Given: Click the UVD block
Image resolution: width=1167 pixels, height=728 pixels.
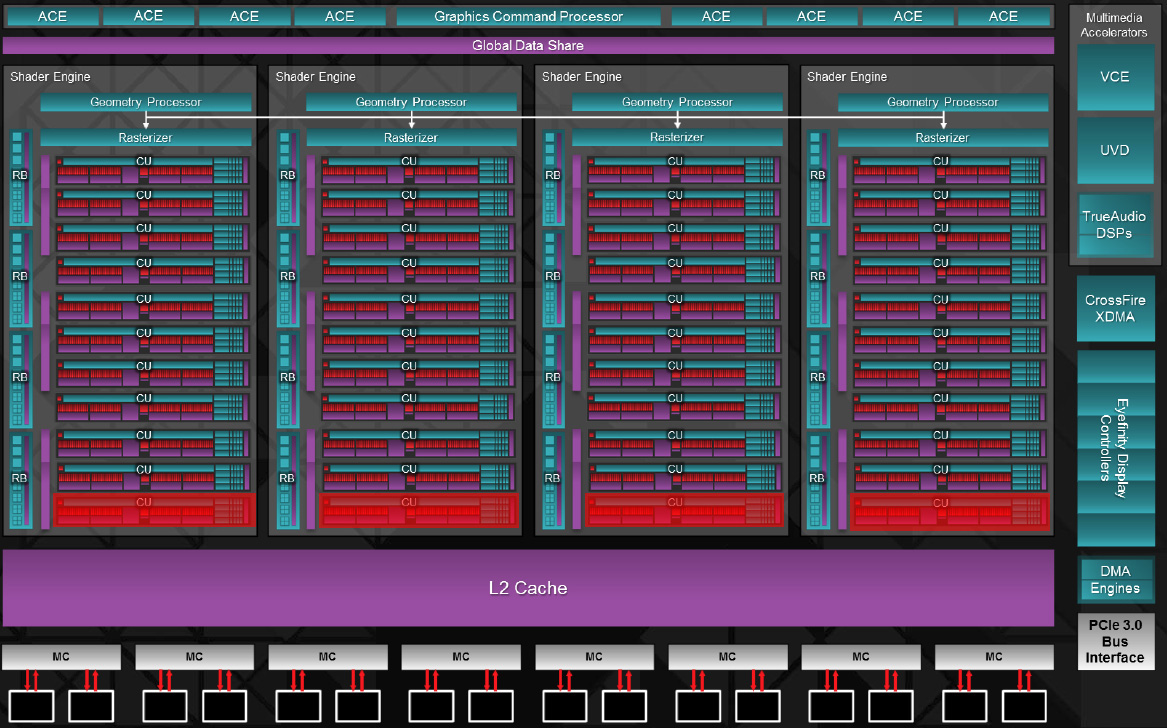Looking at the screenshot, I should pos(1114,150).
